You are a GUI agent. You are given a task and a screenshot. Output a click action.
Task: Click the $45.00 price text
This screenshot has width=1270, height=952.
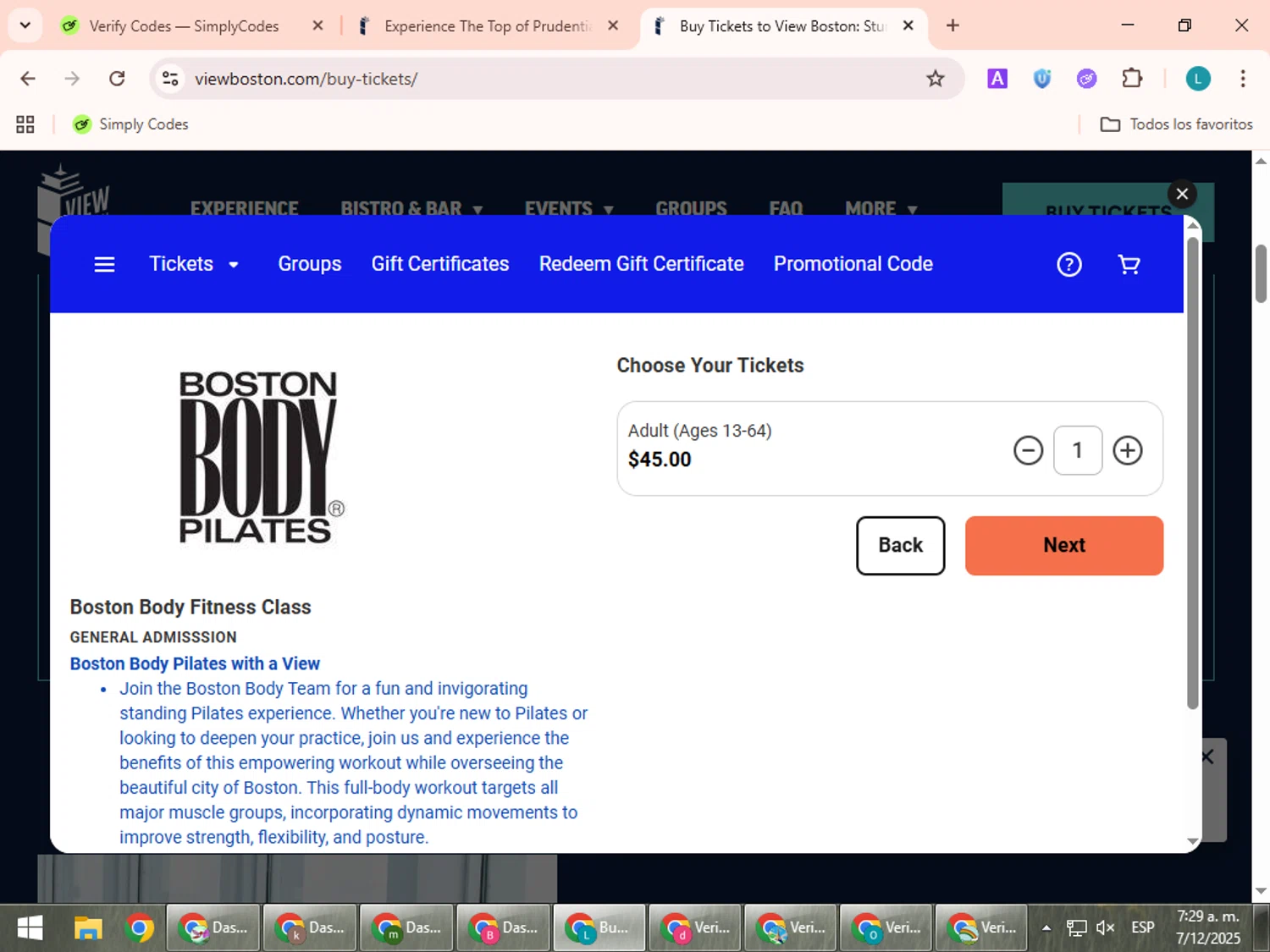pos(660,459)
